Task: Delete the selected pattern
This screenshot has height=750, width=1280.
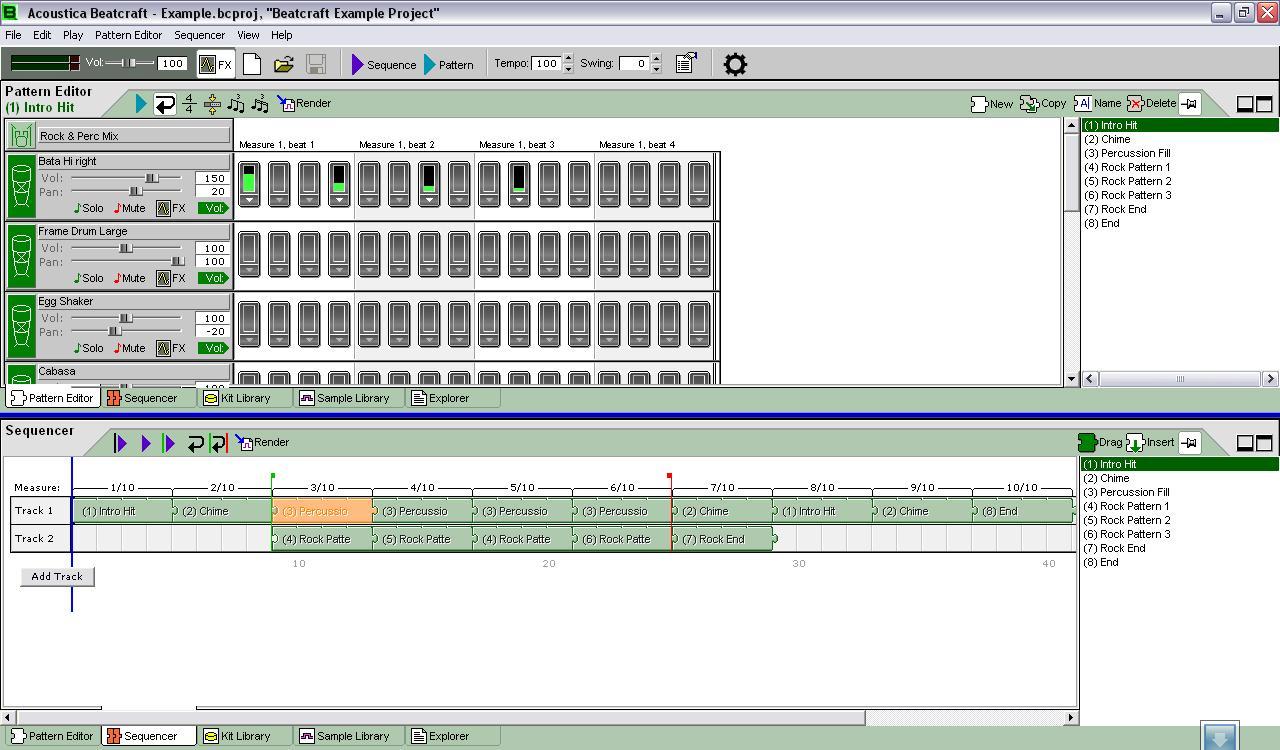Action: 1151,103
